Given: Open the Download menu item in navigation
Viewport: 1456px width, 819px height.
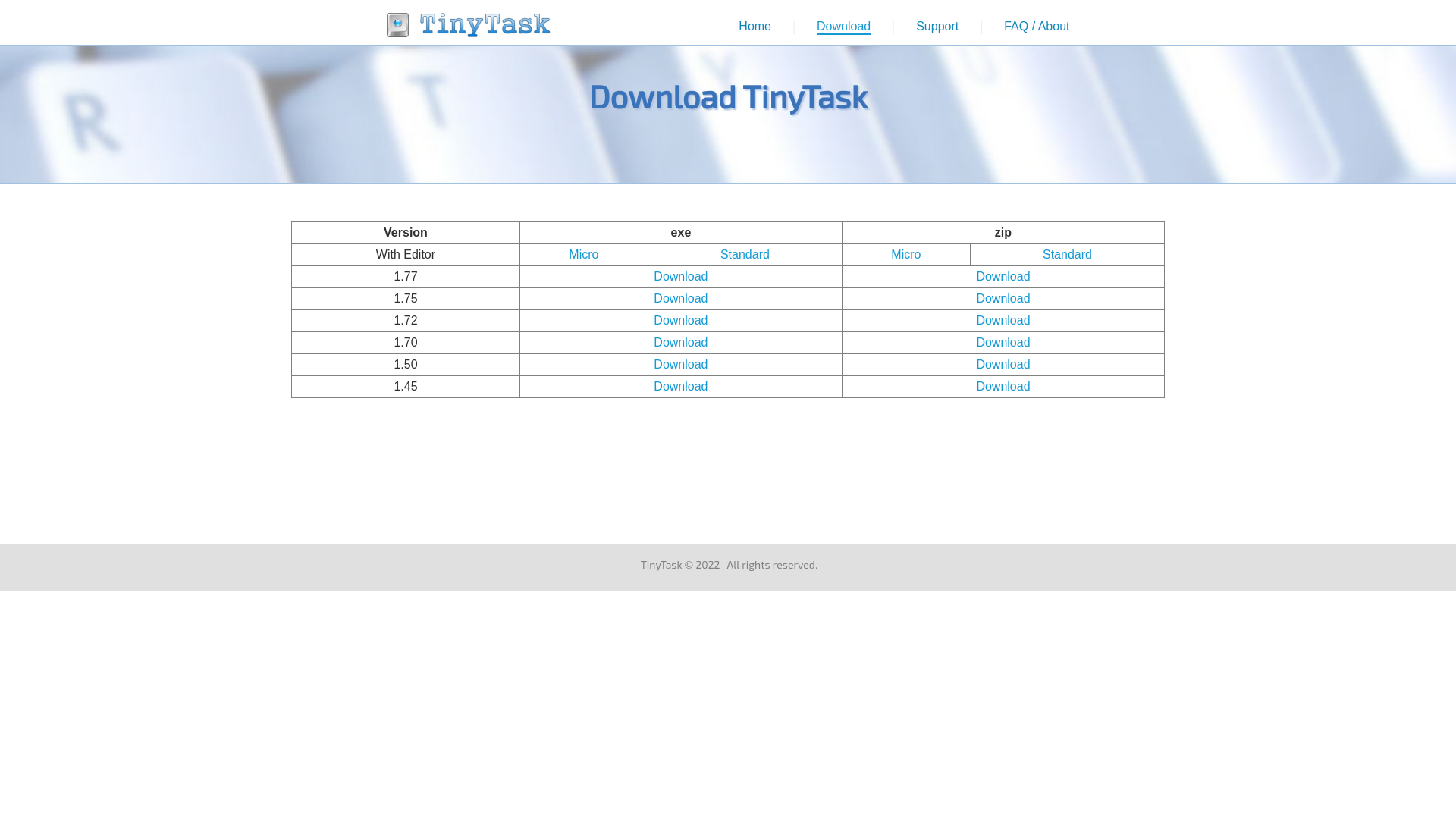Looking at the screenshot, I should (843, 27).
